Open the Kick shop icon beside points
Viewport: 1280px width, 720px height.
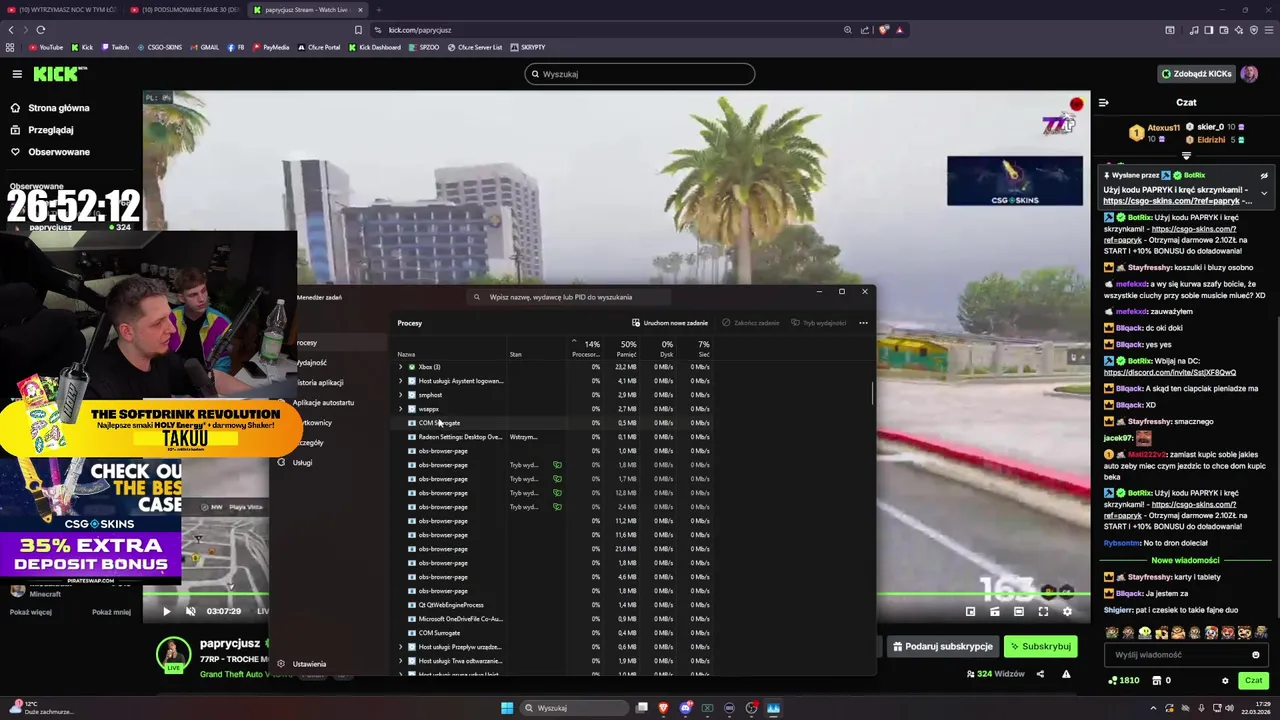1157,681
